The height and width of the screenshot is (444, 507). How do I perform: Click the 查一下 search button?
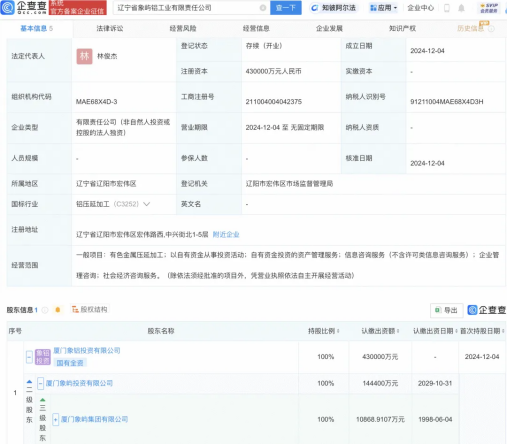tap(286, 8)
